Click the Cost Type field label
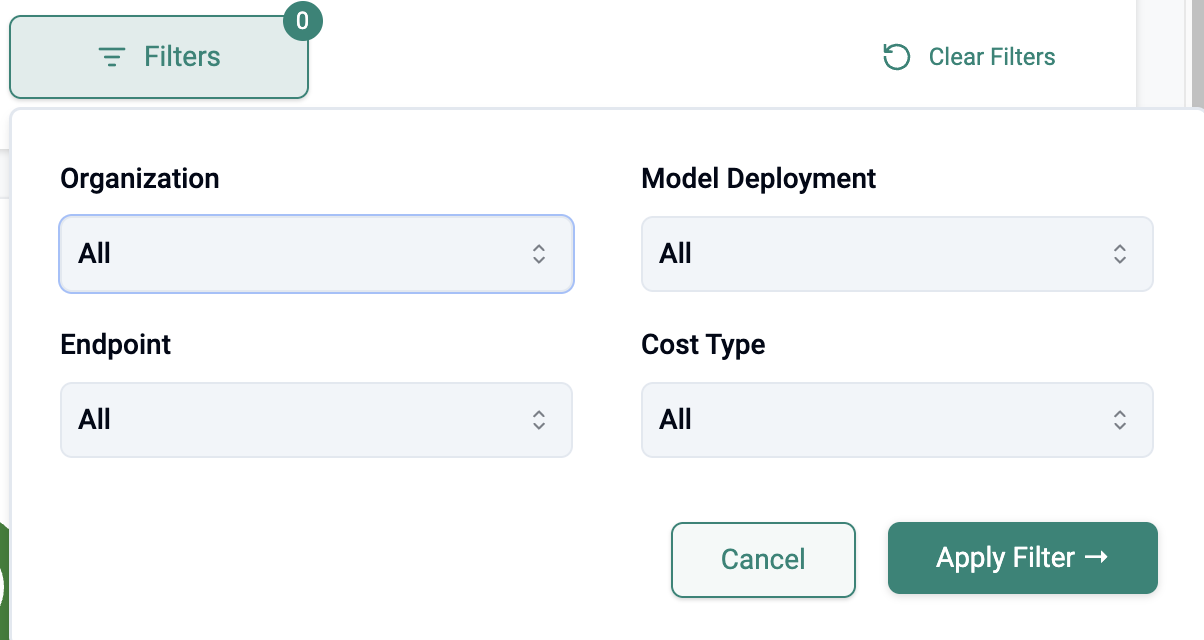This screenshot has height=640, width=1204. (703, 345)
